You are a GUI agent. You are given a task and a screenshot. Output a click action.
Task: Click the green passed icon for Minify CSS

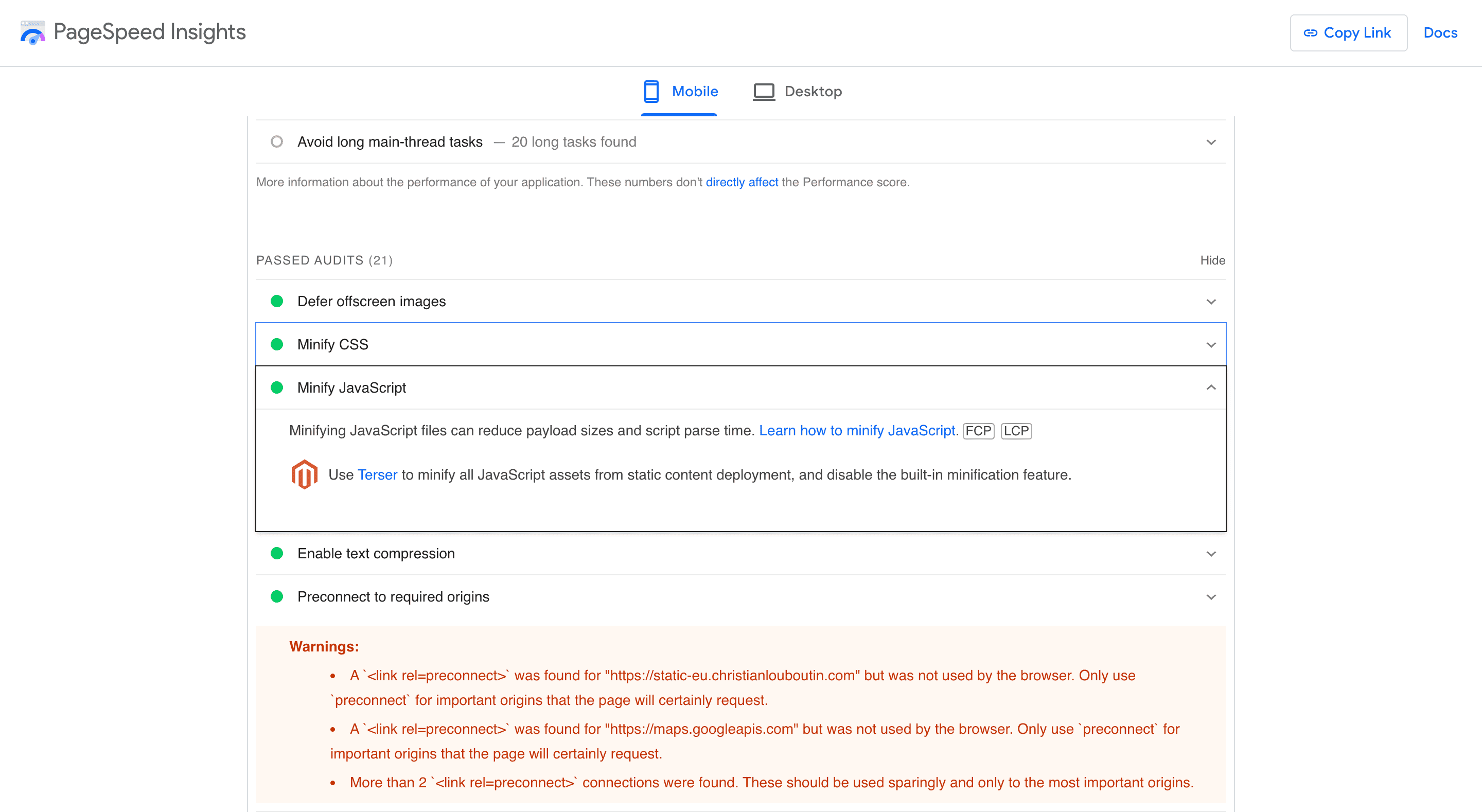pyautogui.click(x=278, y=344)
